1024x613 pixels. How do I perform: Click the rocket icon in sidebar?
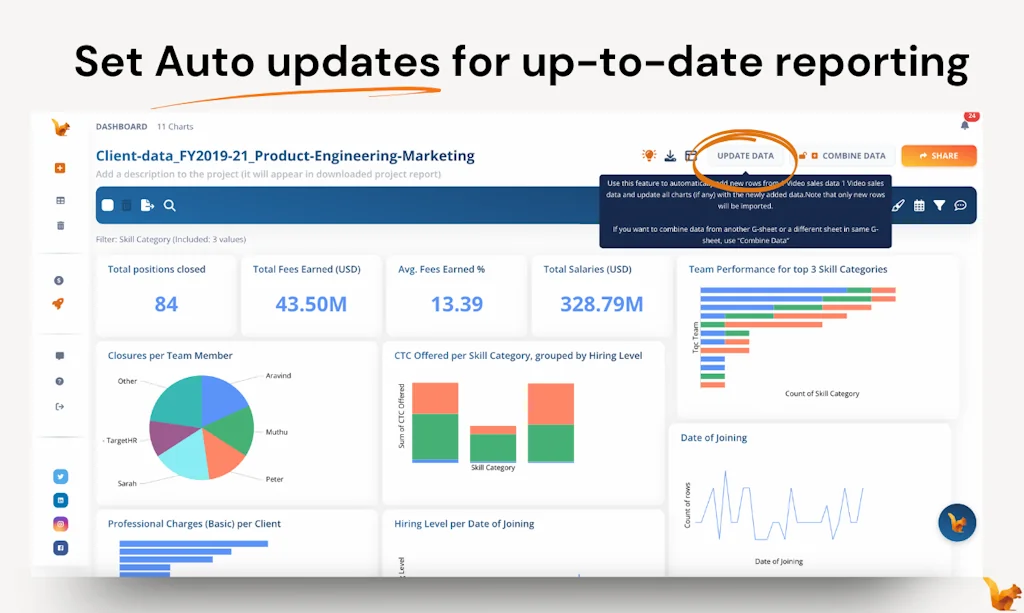pos(60,304)
